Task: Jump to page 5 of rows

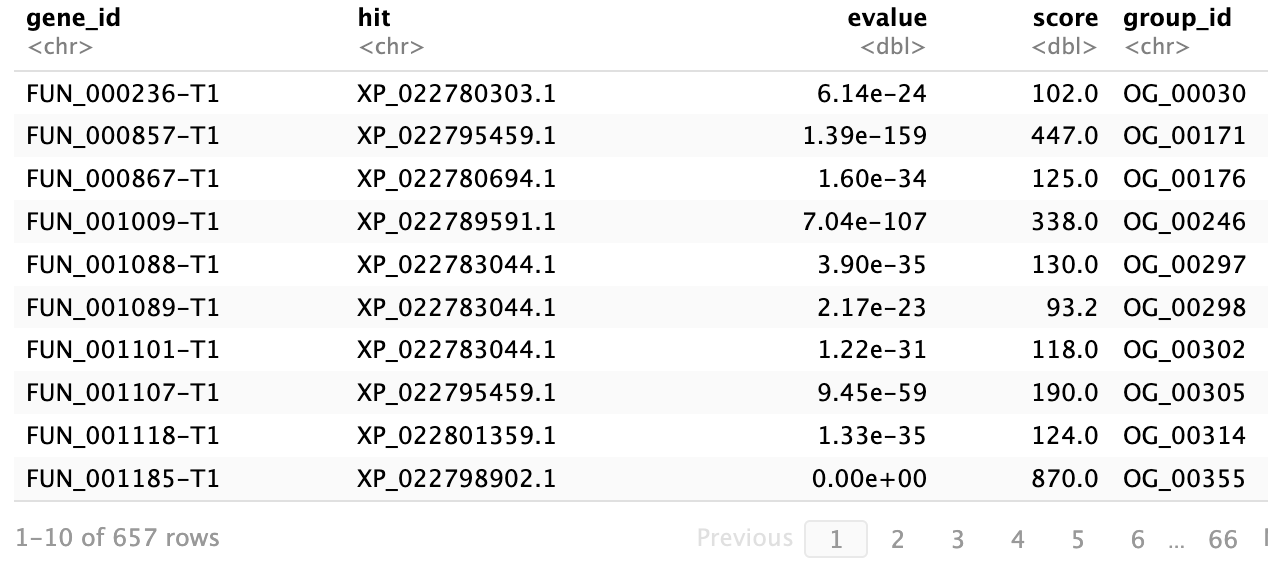Action: point(1077,539)
